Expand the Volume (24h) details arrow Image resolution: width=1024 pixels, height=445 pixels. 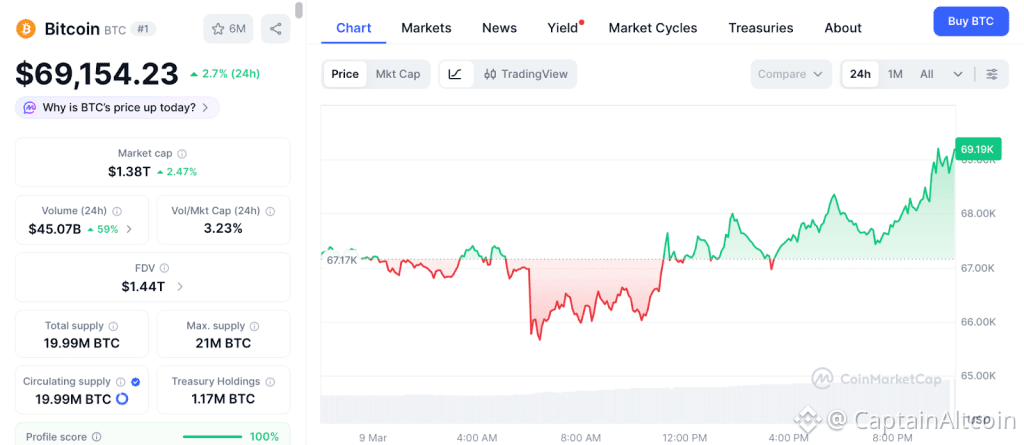coord(128,229)
